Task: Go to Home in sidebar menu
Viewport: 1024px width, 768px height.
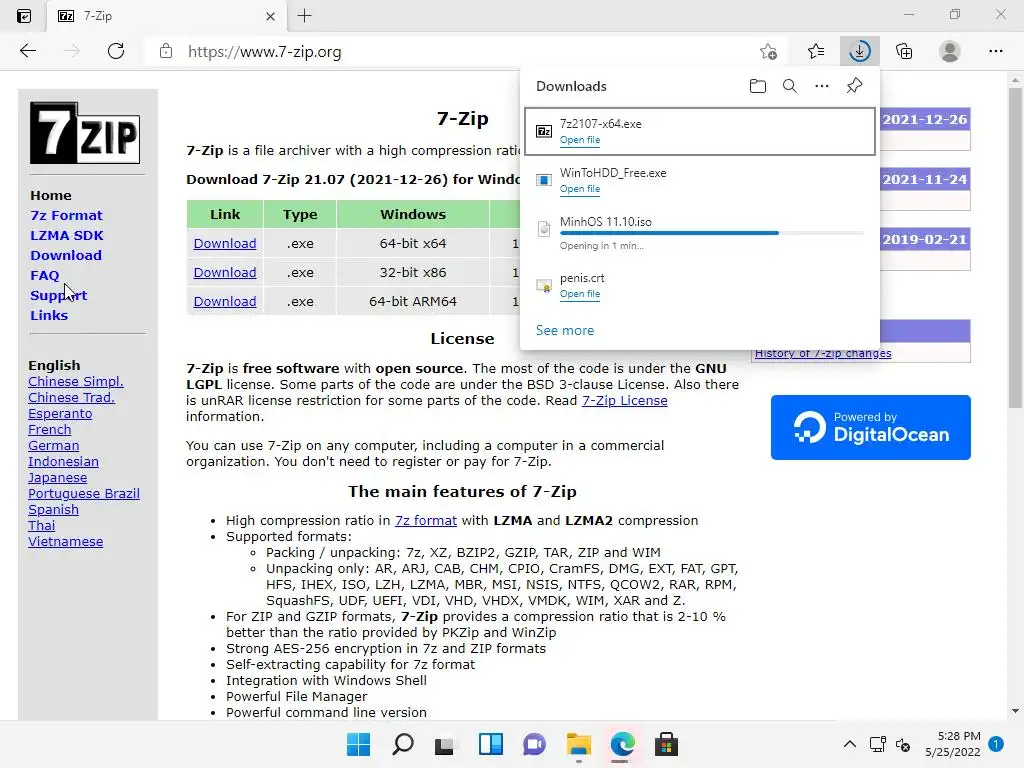Action: click(x=51, y=195)
